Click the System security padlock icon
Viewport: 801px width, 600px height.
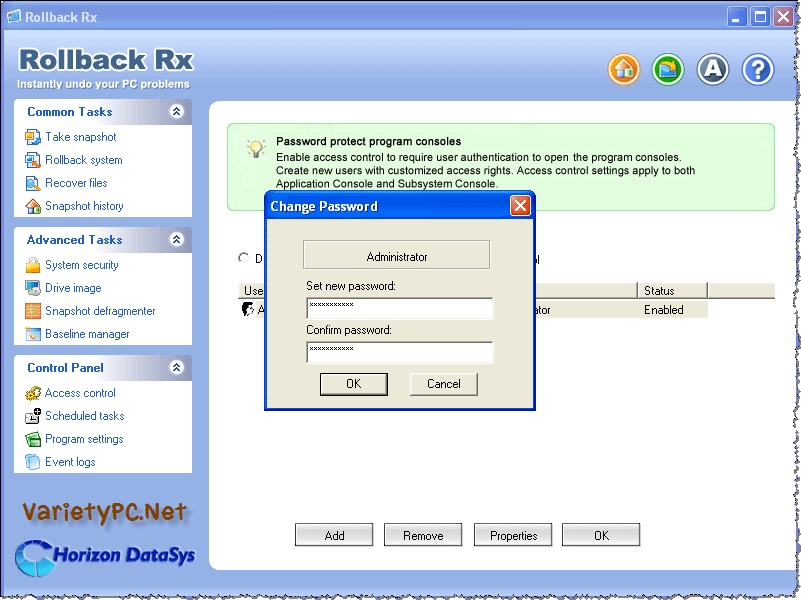[33, 265]
